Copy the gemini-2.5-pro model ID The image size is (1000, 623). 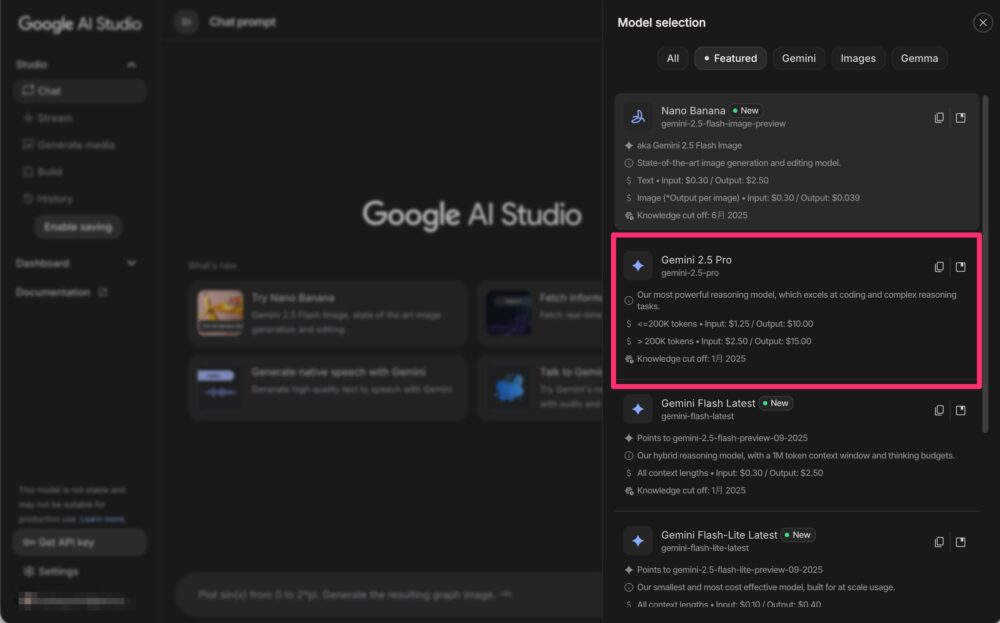click(x=939, y=267)
